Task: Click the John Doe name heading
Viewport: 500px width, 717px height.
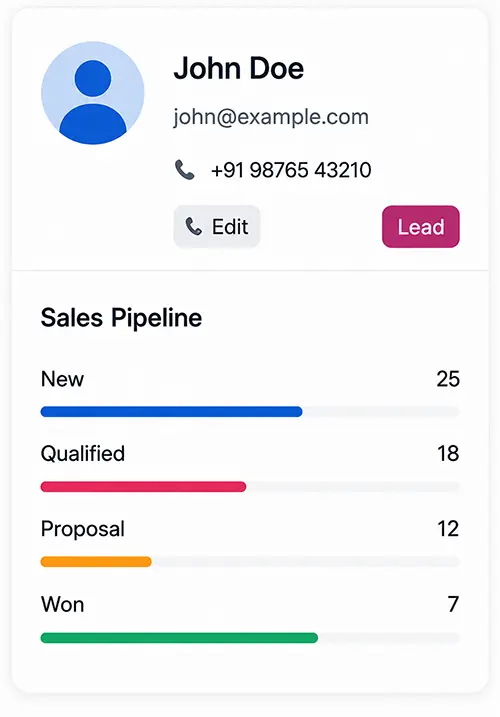Action: (239, 69)
